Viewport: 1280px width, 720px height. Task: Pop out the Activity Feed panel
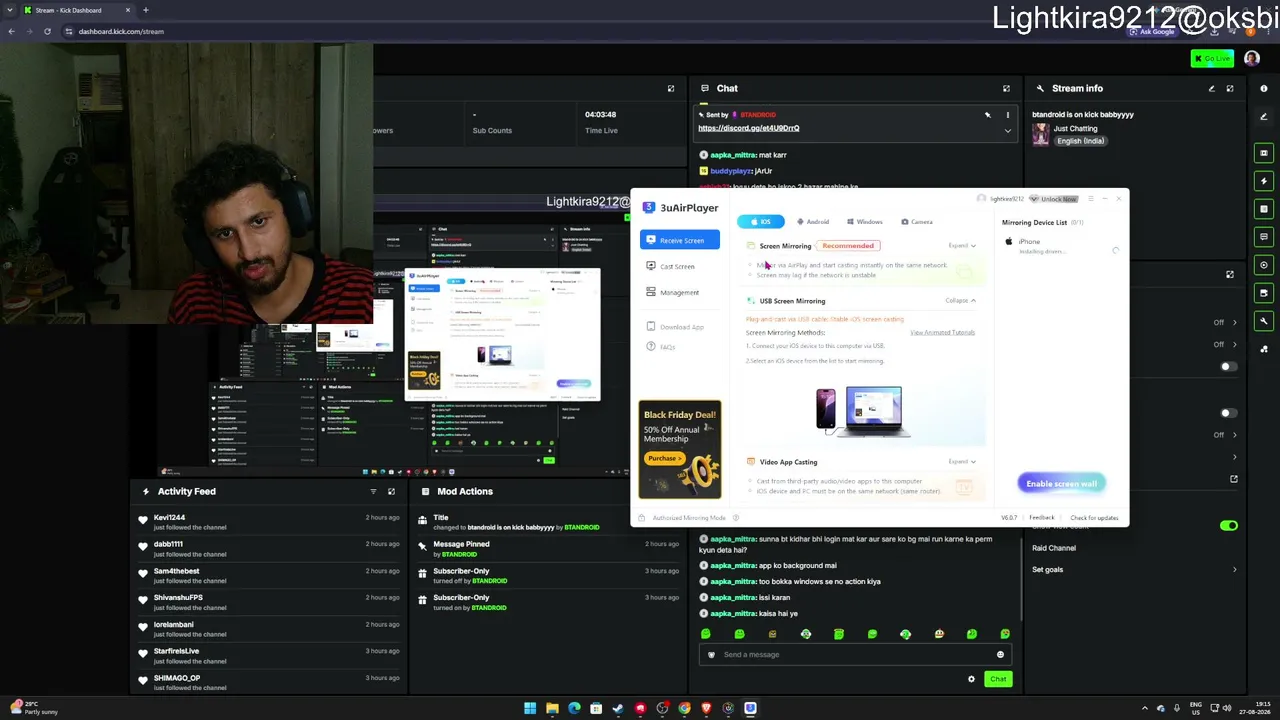[x=391, y=491]
